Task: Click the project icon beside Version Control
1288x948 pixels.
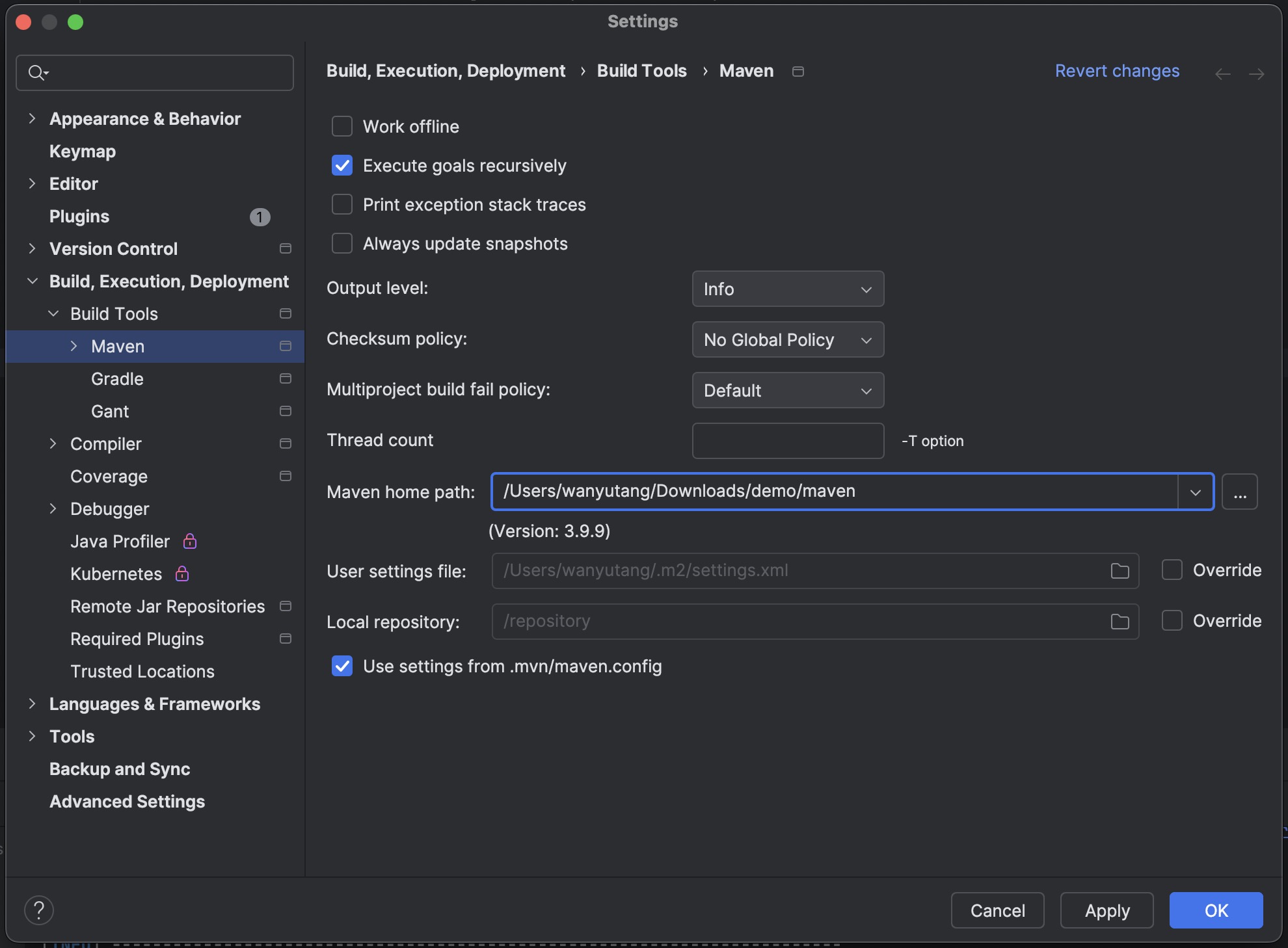Action: pos(285,248)
